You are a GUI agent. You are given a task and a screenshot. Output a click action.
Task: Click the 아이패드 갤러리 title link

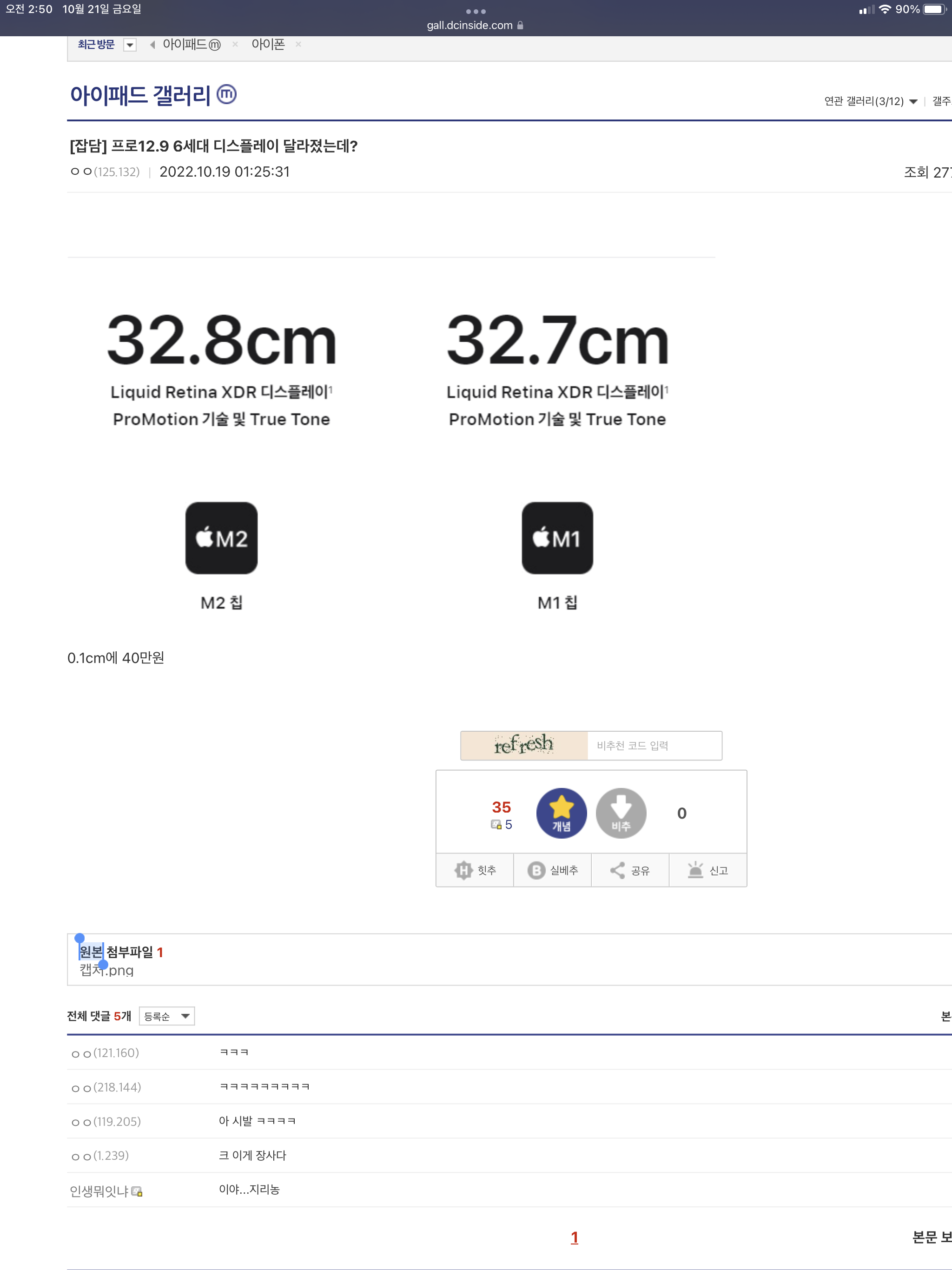pos(141,95)
